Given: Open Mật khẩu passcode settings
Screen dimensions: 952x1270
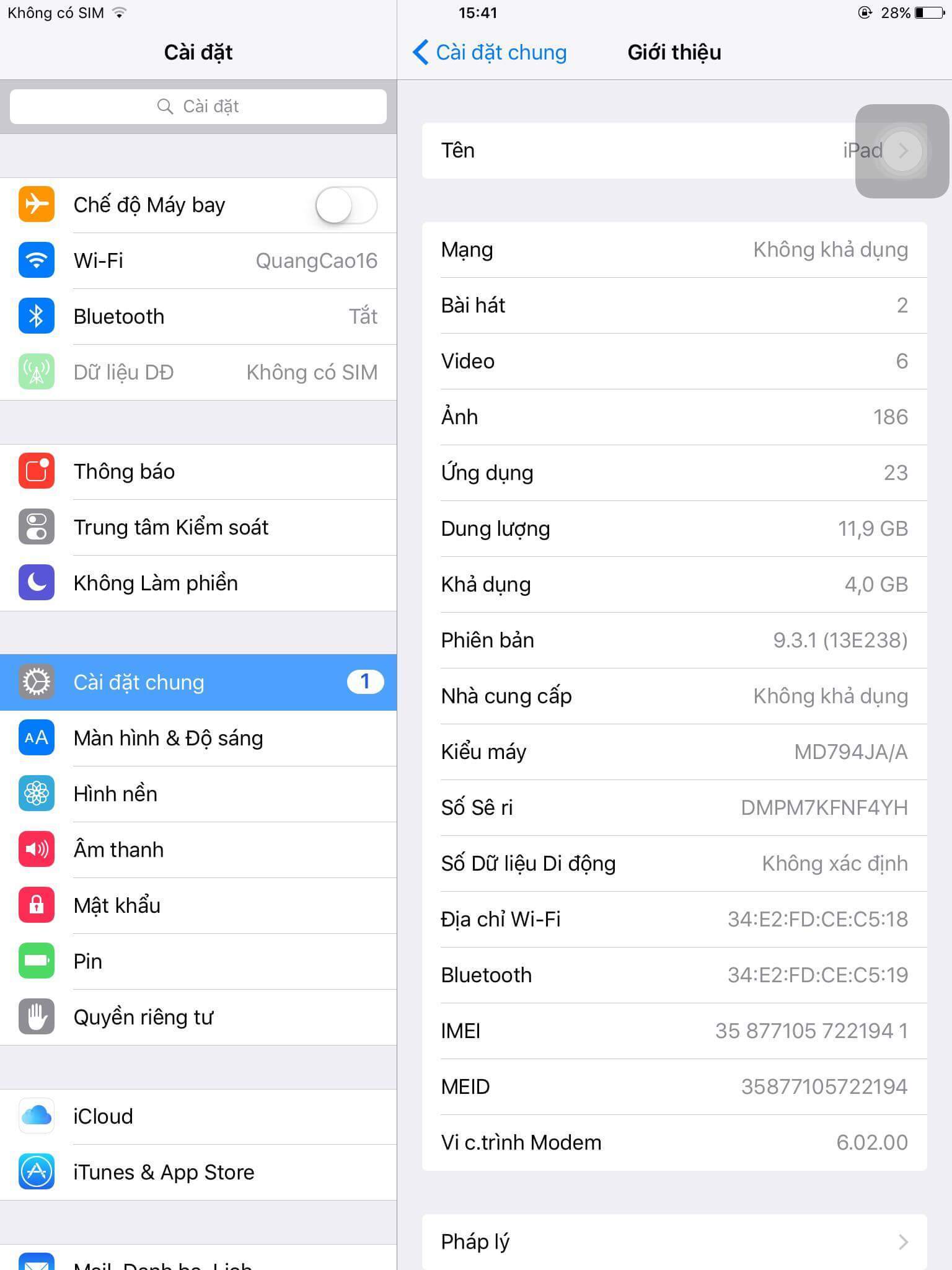Looking at the screenshot, I should (198, 905).
